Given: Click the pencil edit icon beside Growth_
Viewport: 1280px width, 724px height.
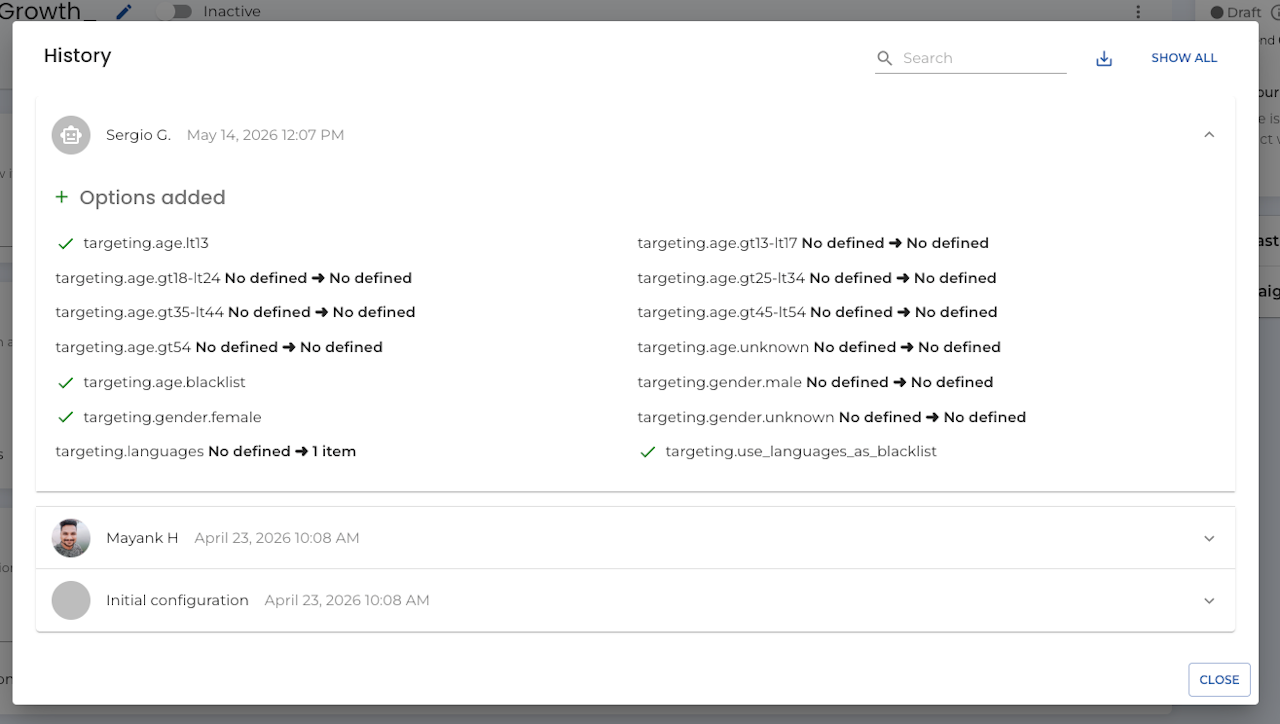Looking at the screenshot, I should click(x=124, y=12).
